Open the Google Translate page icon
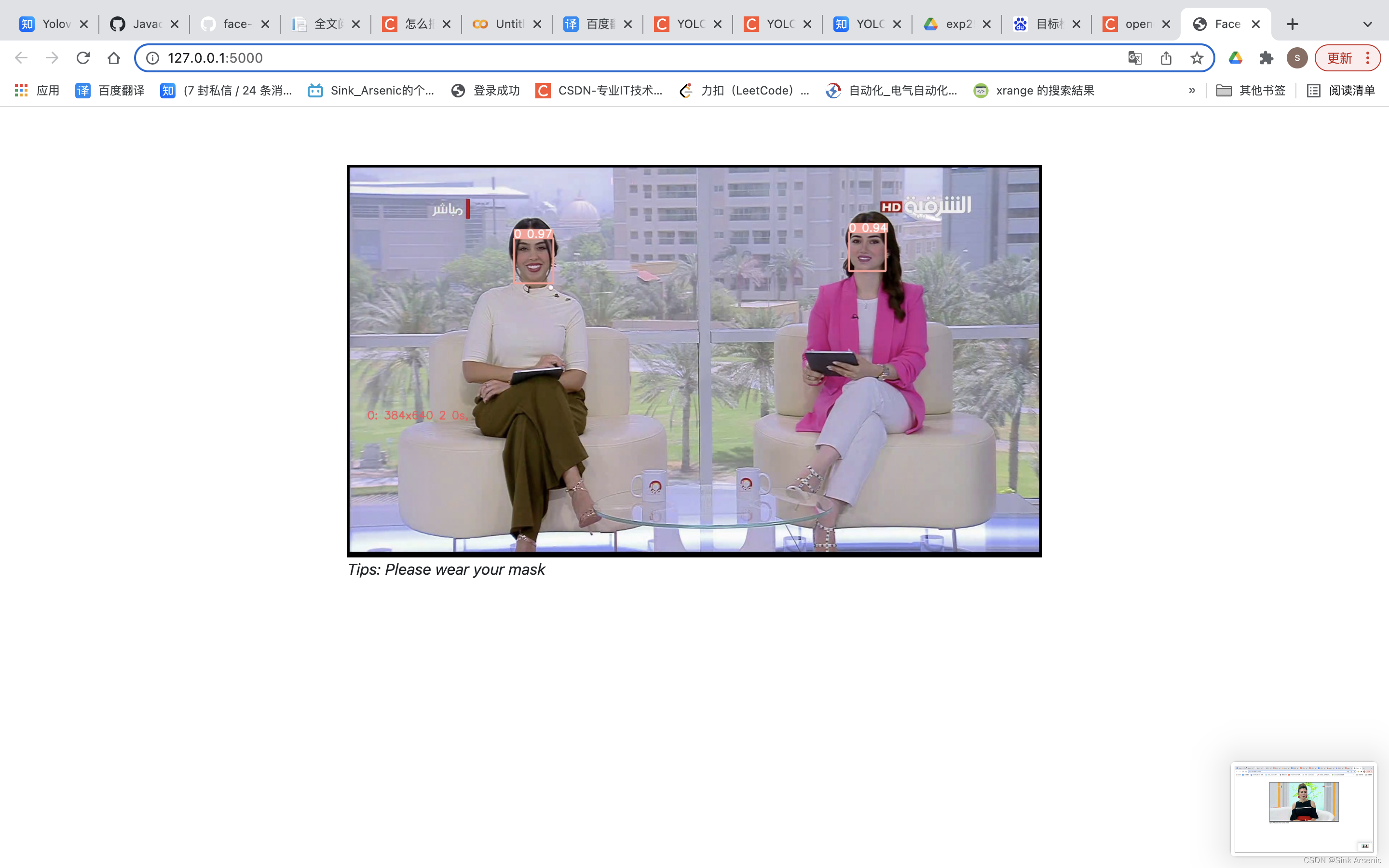The image size is (1389, 868). pyautogui.click(x=1135, y=58)
